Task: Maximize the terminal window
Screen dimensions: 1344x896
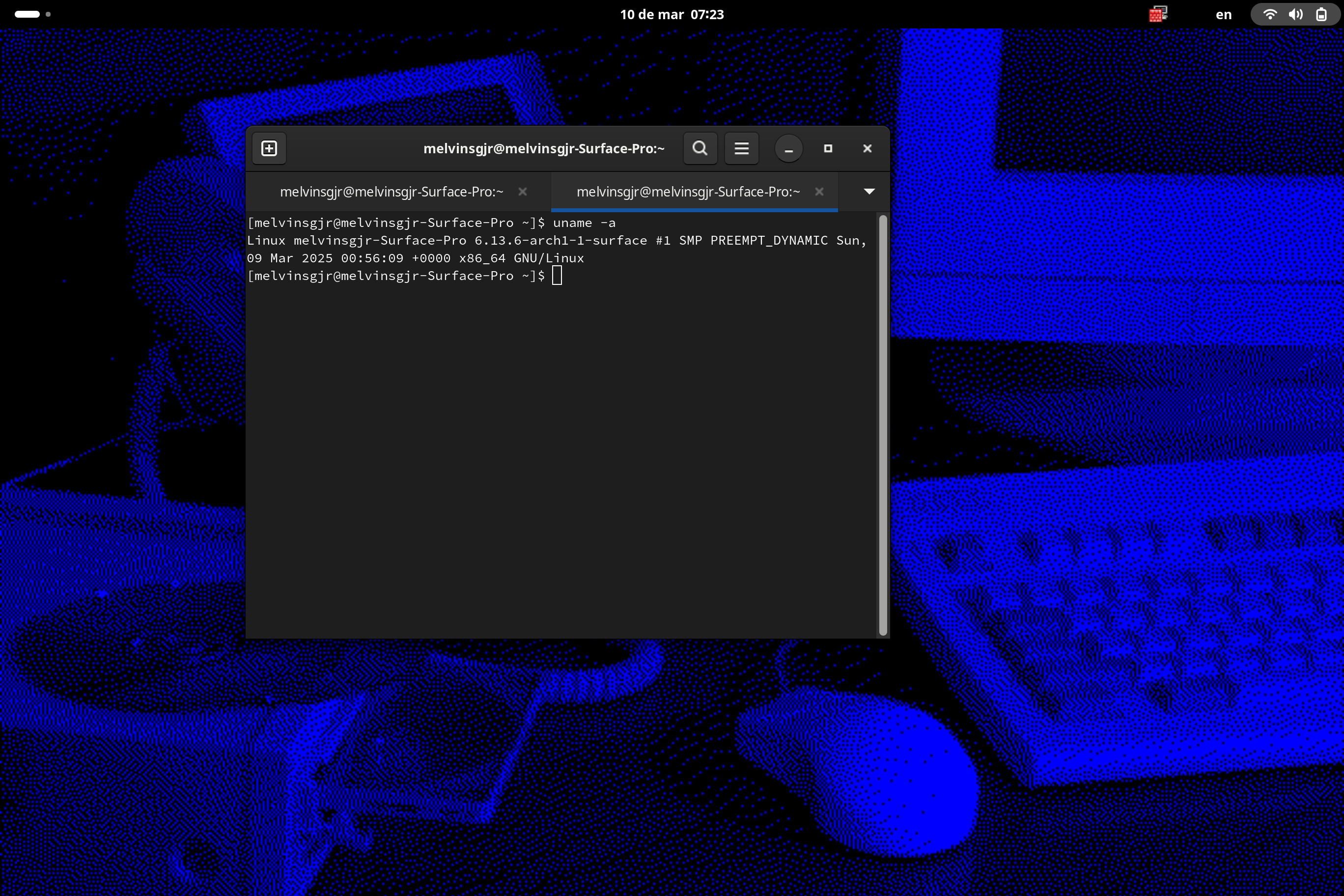Action: pyautogui.click(x=828, y=148)
